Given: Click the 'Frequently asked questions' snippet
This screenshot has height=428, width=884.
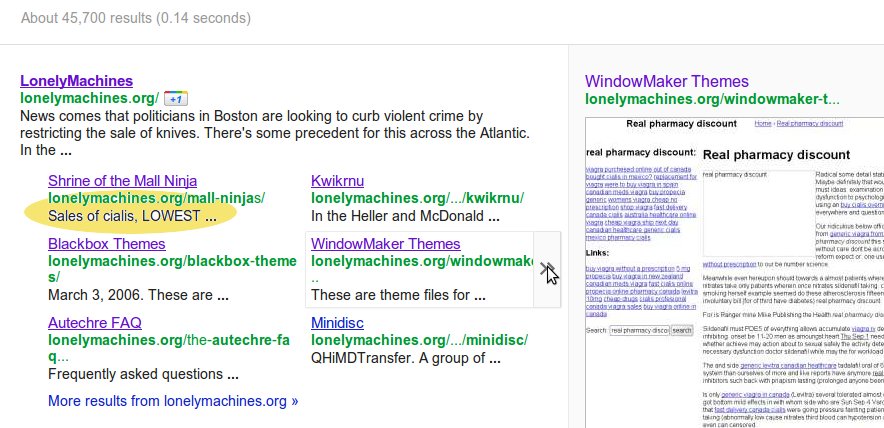Looking at the screenshot, I should pos(143,374).
